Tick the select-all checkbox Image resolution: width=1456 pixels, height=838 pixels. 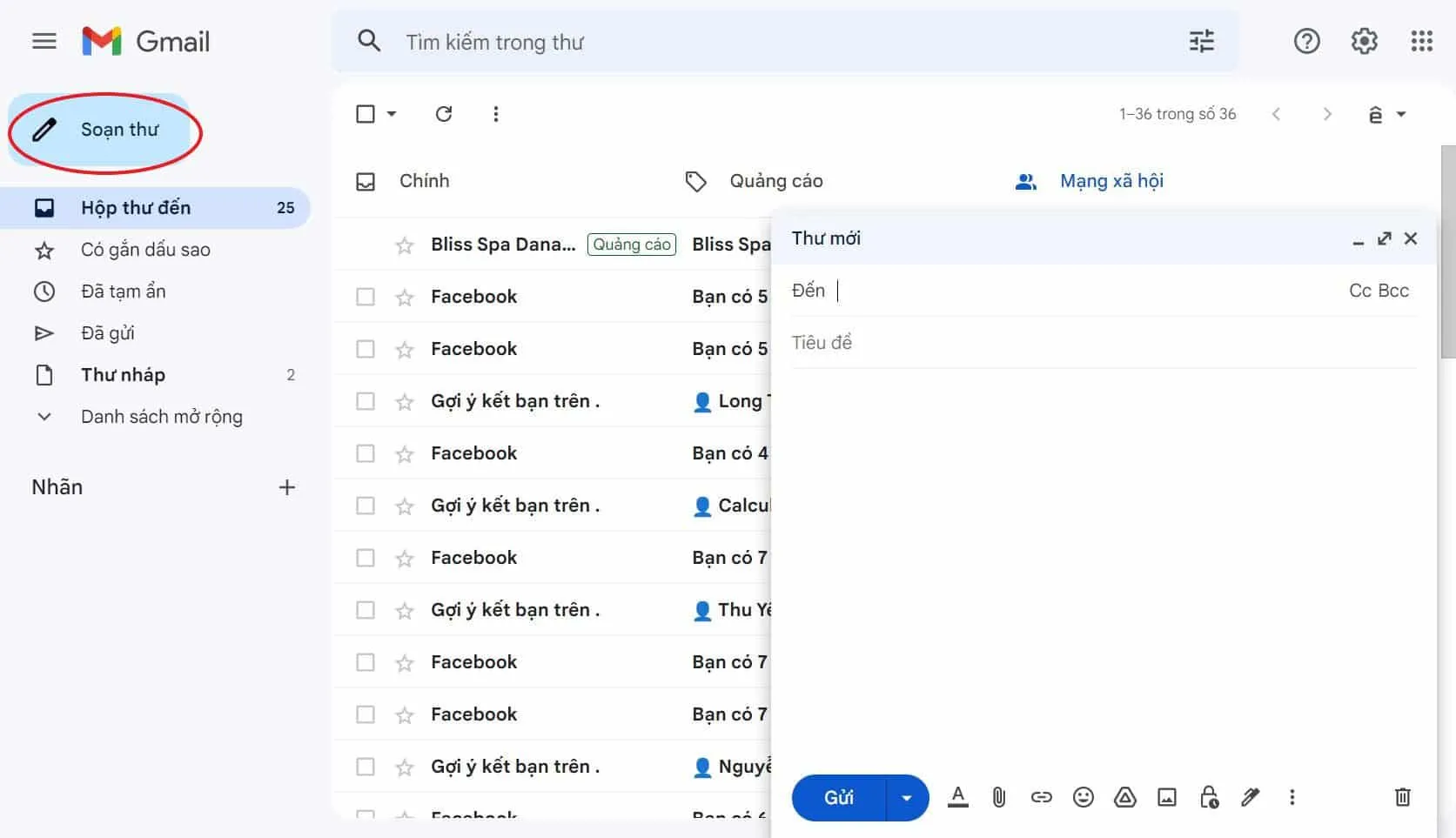(366, 114)
